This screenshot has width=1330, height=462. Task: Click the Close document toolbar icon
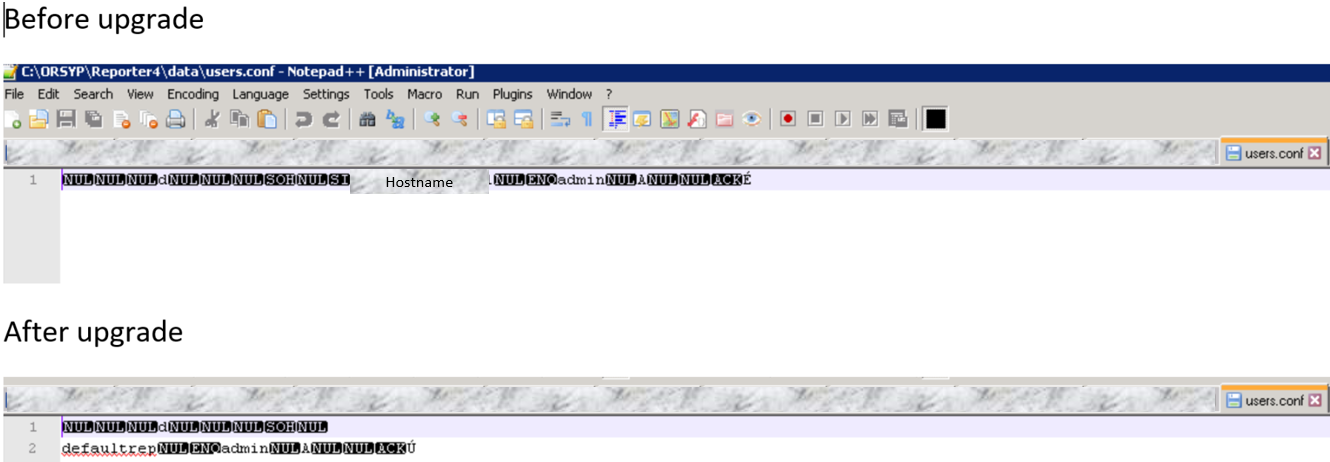(x=122, y=120)
